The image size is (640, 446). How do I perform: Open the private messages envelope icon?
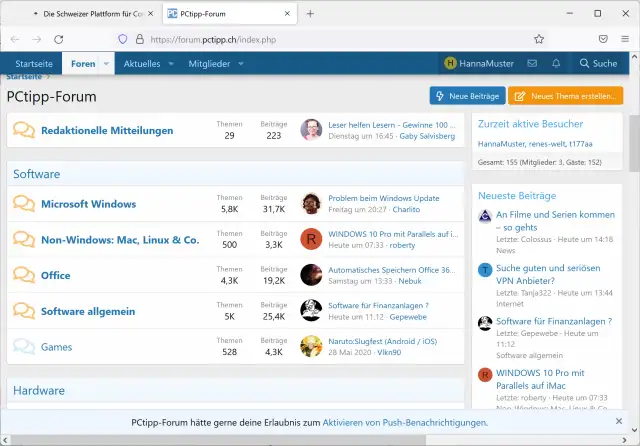(532, 63)
